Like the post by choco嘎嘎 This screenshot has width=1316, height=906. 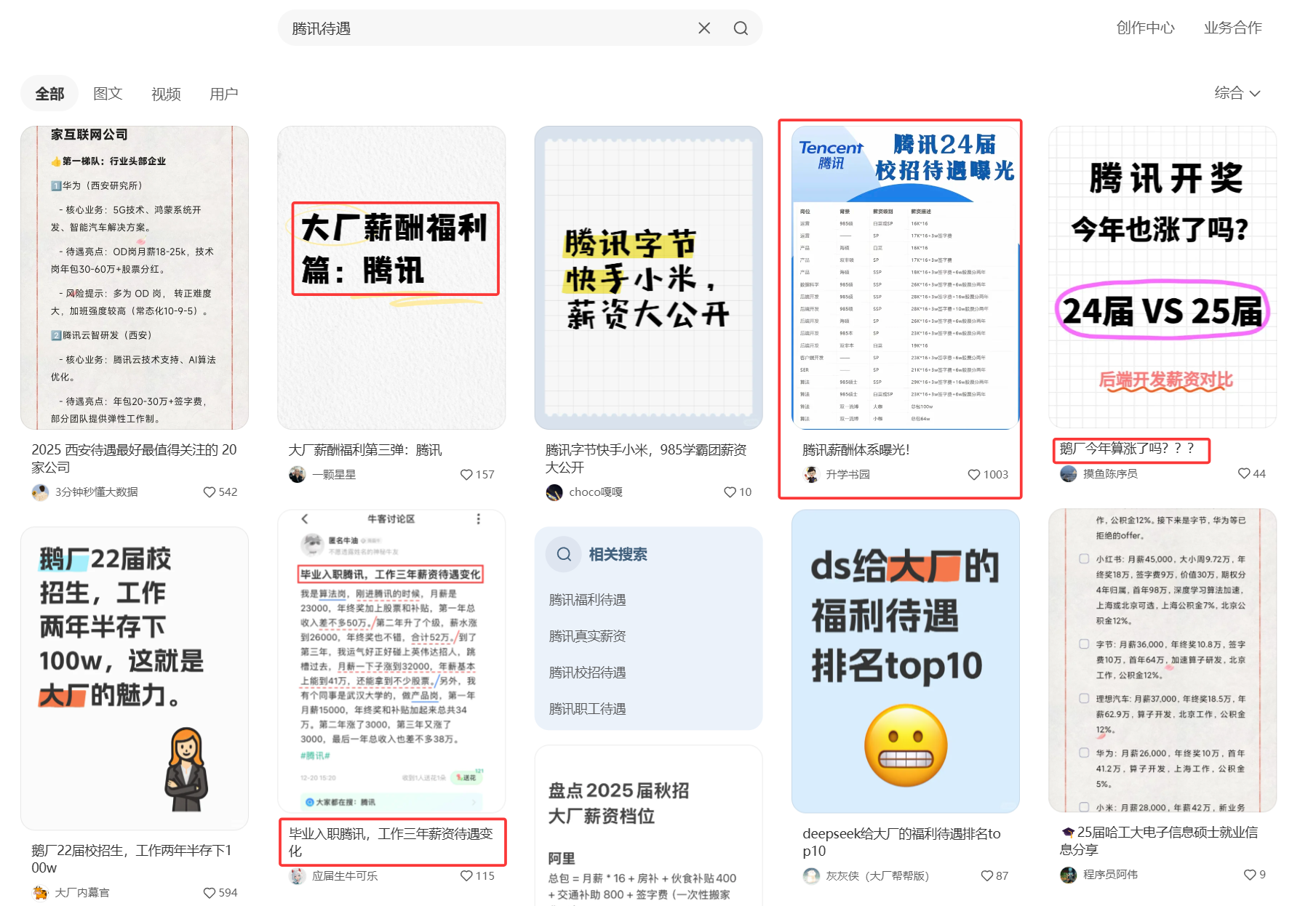click(x=730, y=492)
